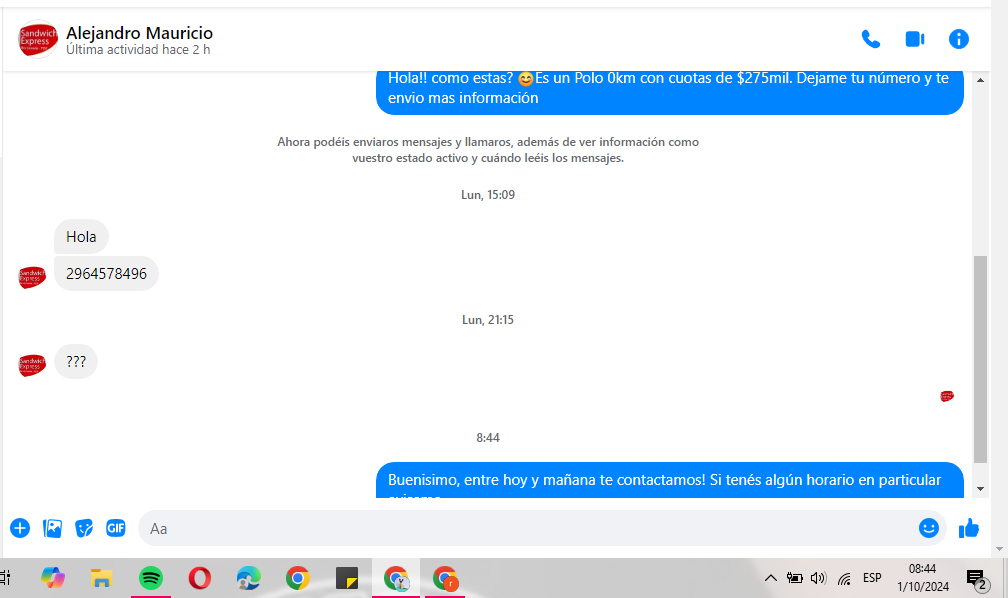Screen dimensions: 1008x598
Task: Click the chat scroll-up arrow
Action: [980, 80]
